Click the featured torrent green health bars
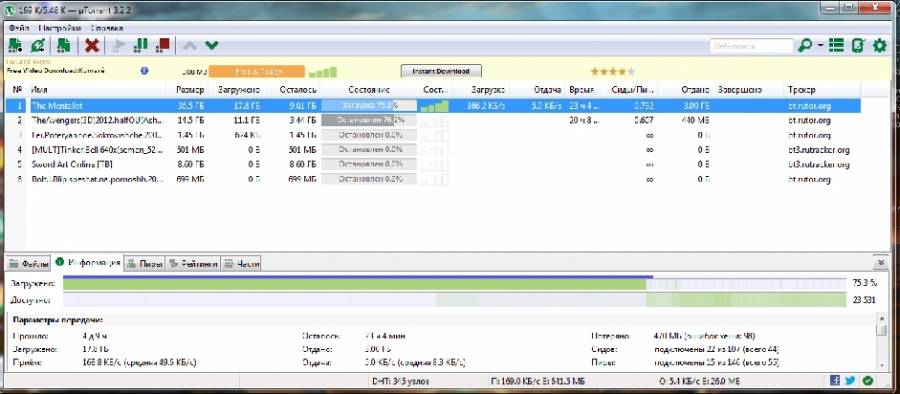Screen dimensions: 900x394 pyautogui.click(x=323, y=72)
